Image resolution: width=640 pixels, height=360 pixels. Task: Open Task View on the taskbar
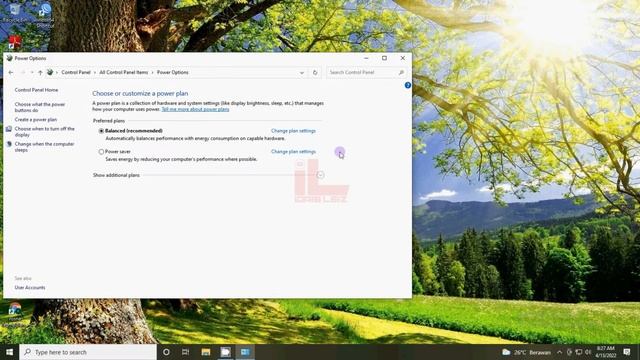coord(185,352)
